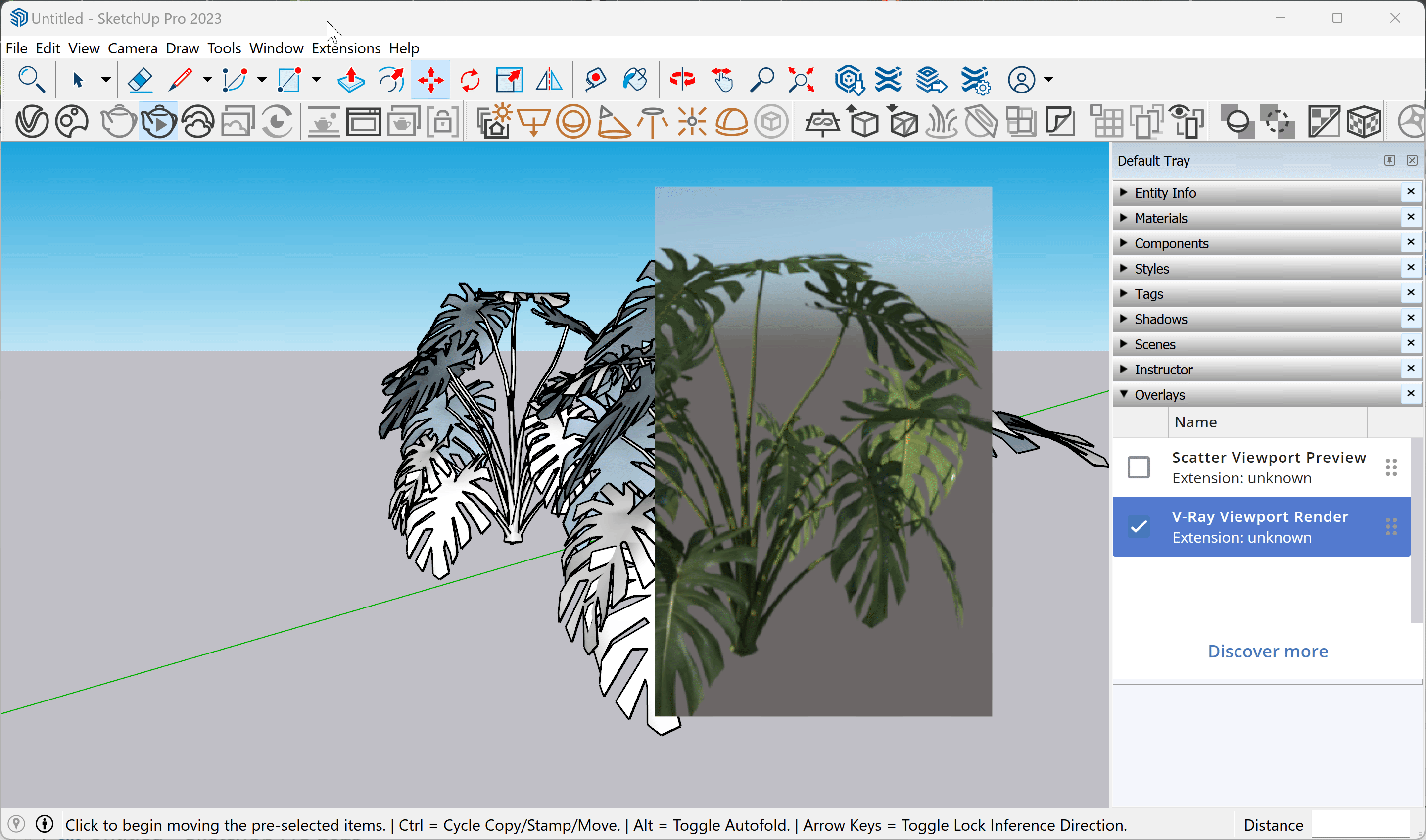Start V-Ray teapot render

[118, 121]
